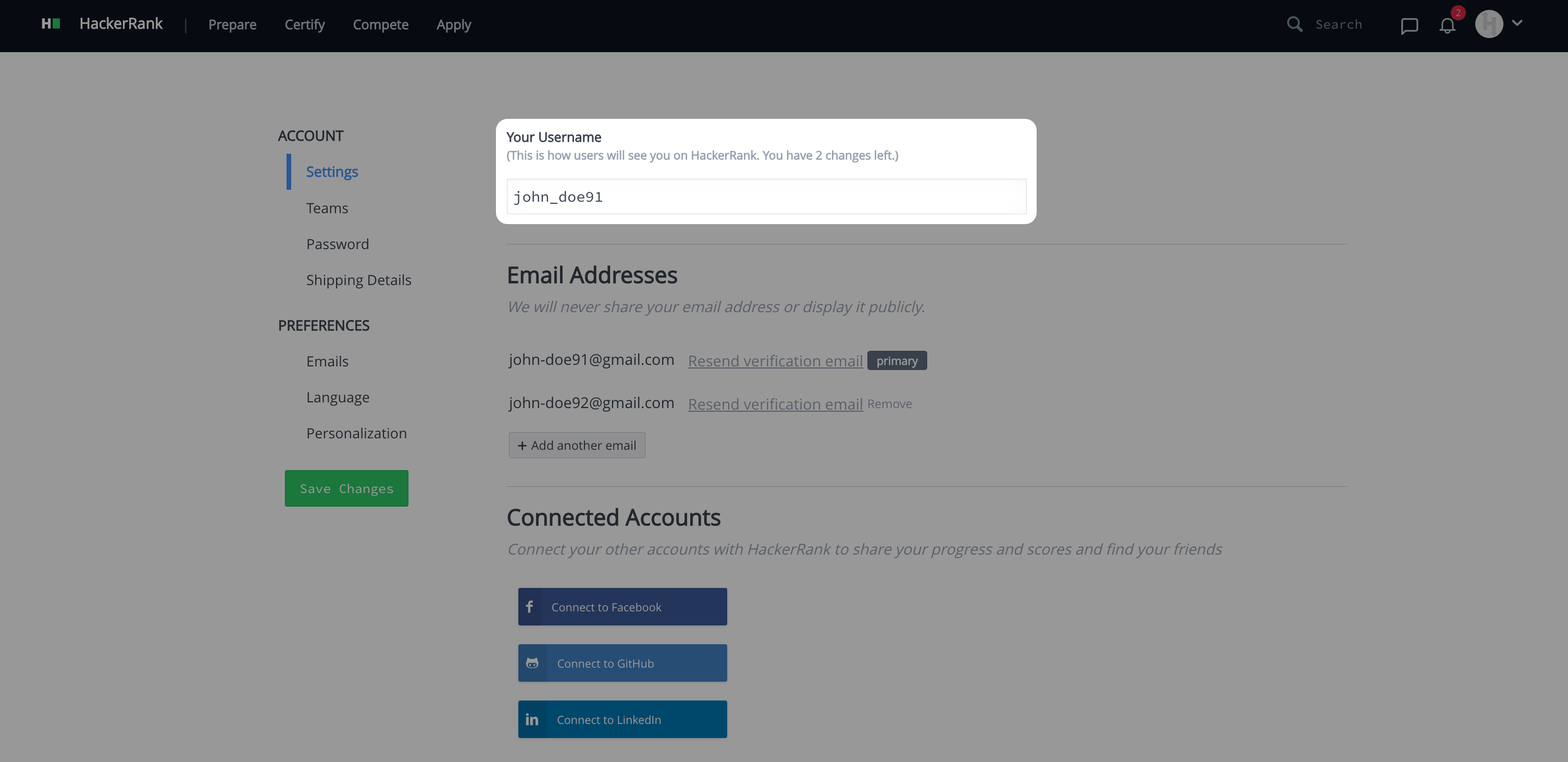Go to HackerRank home via brand name

point(121,24)
